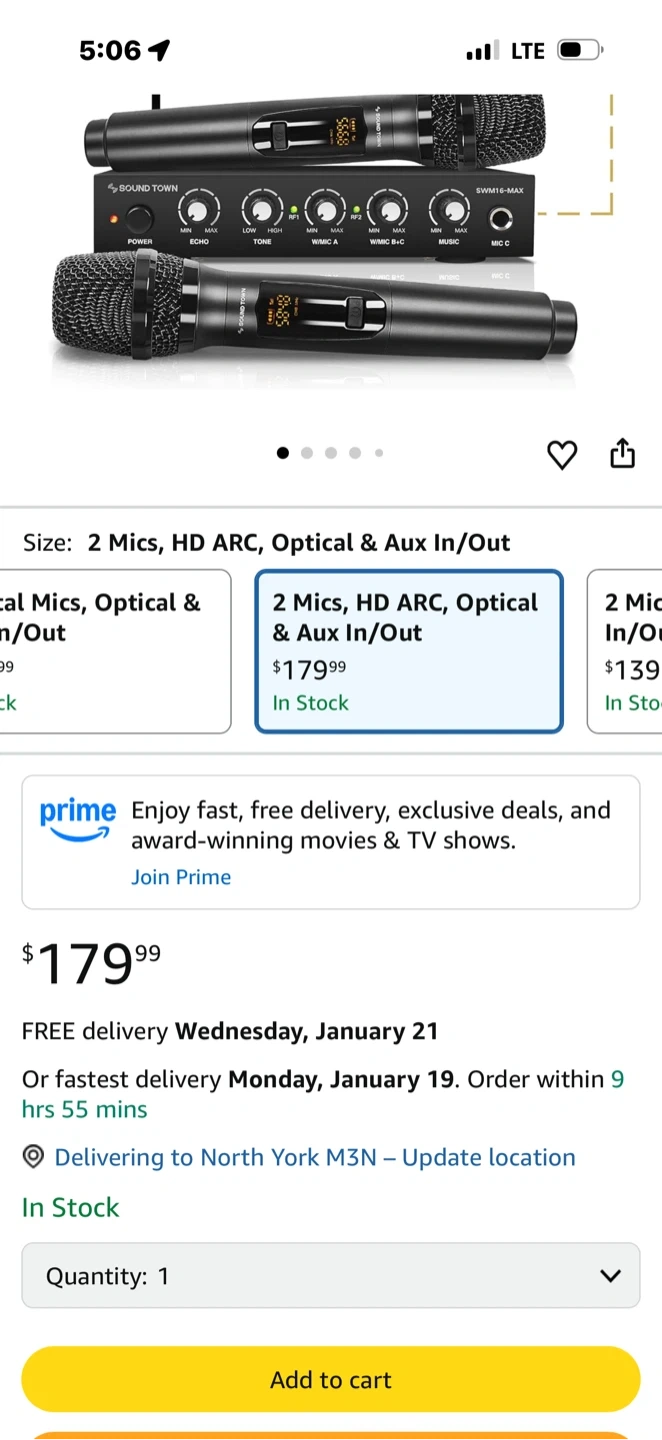The width and height of the screenshot is (662, 1440).
Task: Tap the Prime logo
Action: point(77,820)
